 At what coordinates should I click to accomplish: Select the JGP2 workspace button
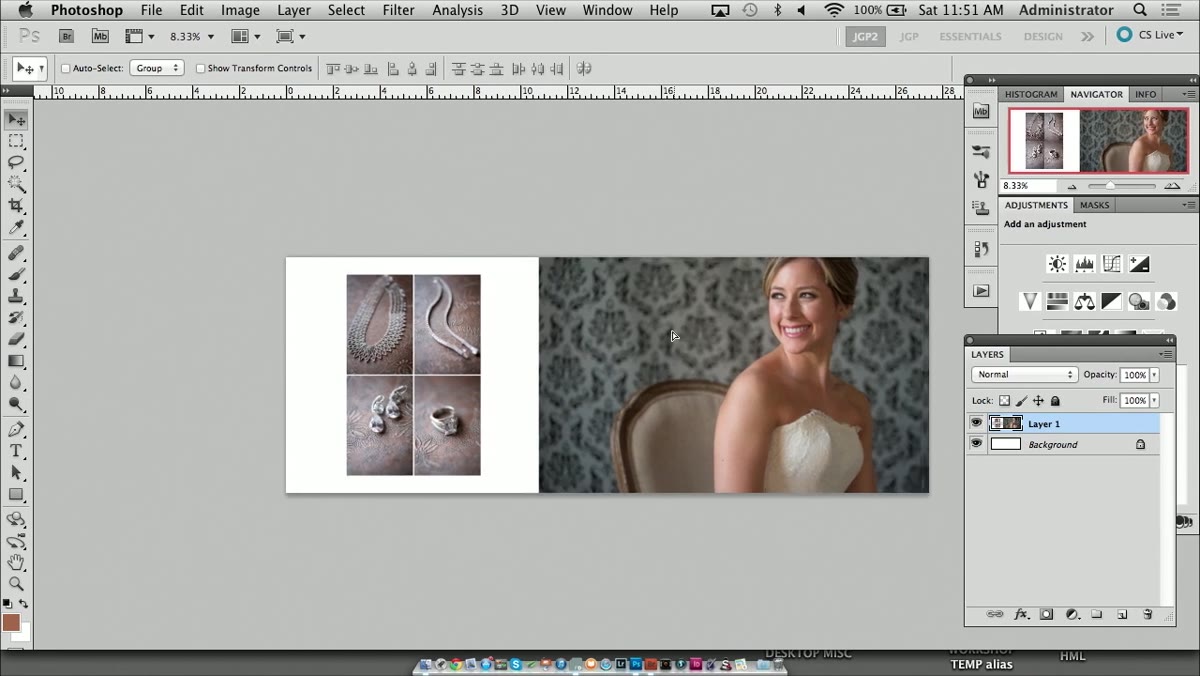(865, 36)
